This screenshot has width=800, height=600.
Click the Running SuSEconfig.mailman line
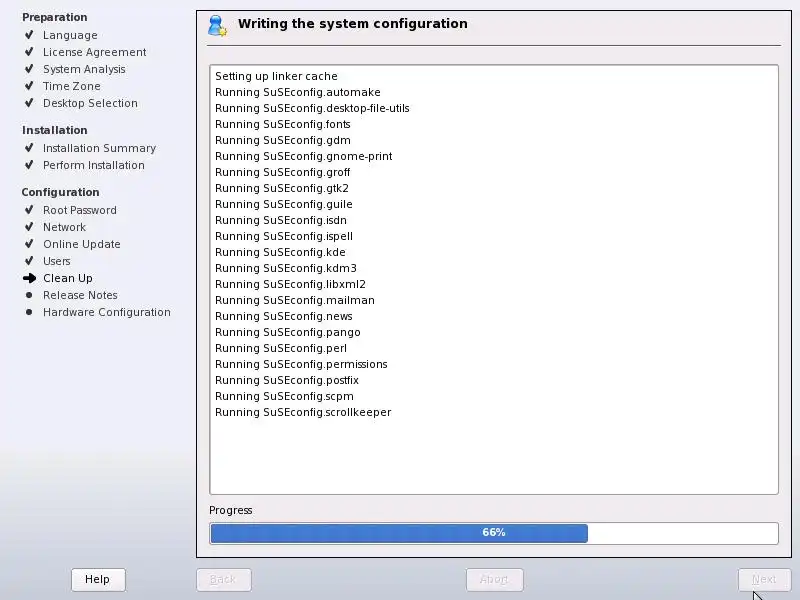coord(294,300)
